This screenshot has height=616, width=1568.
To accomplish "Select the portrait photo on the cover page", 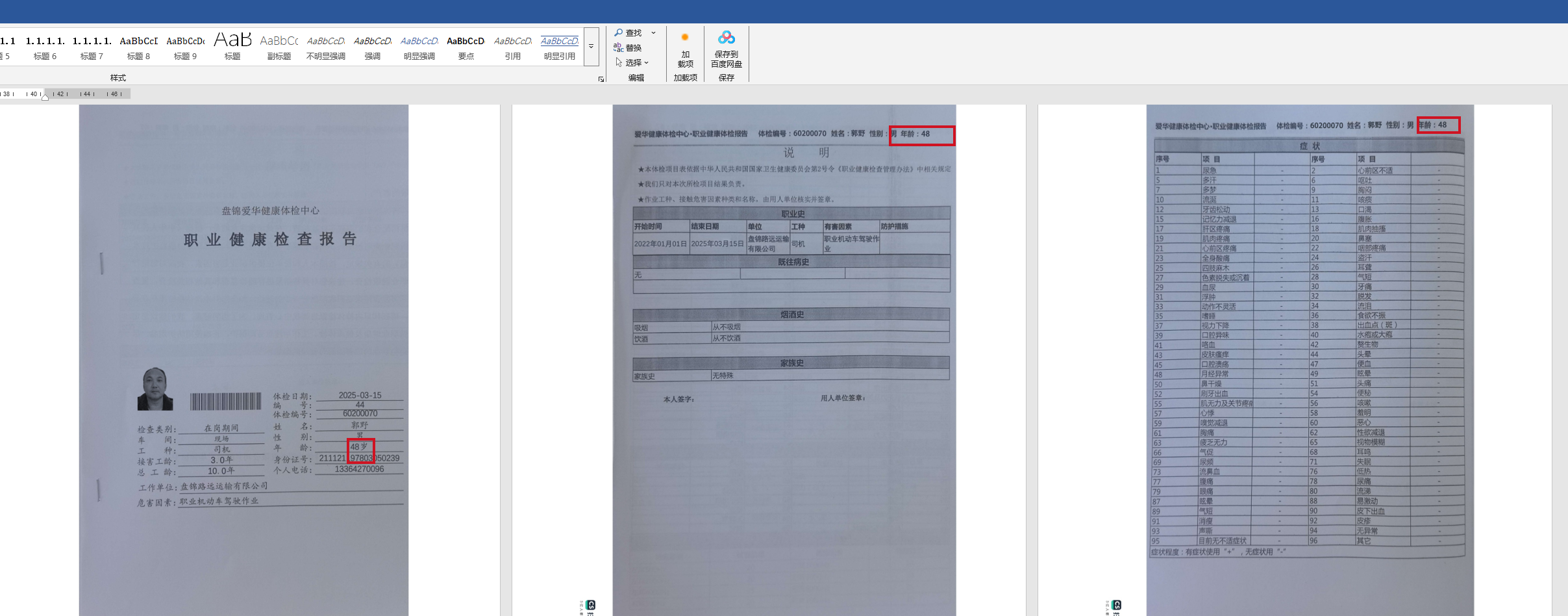I will pos(155,389).
